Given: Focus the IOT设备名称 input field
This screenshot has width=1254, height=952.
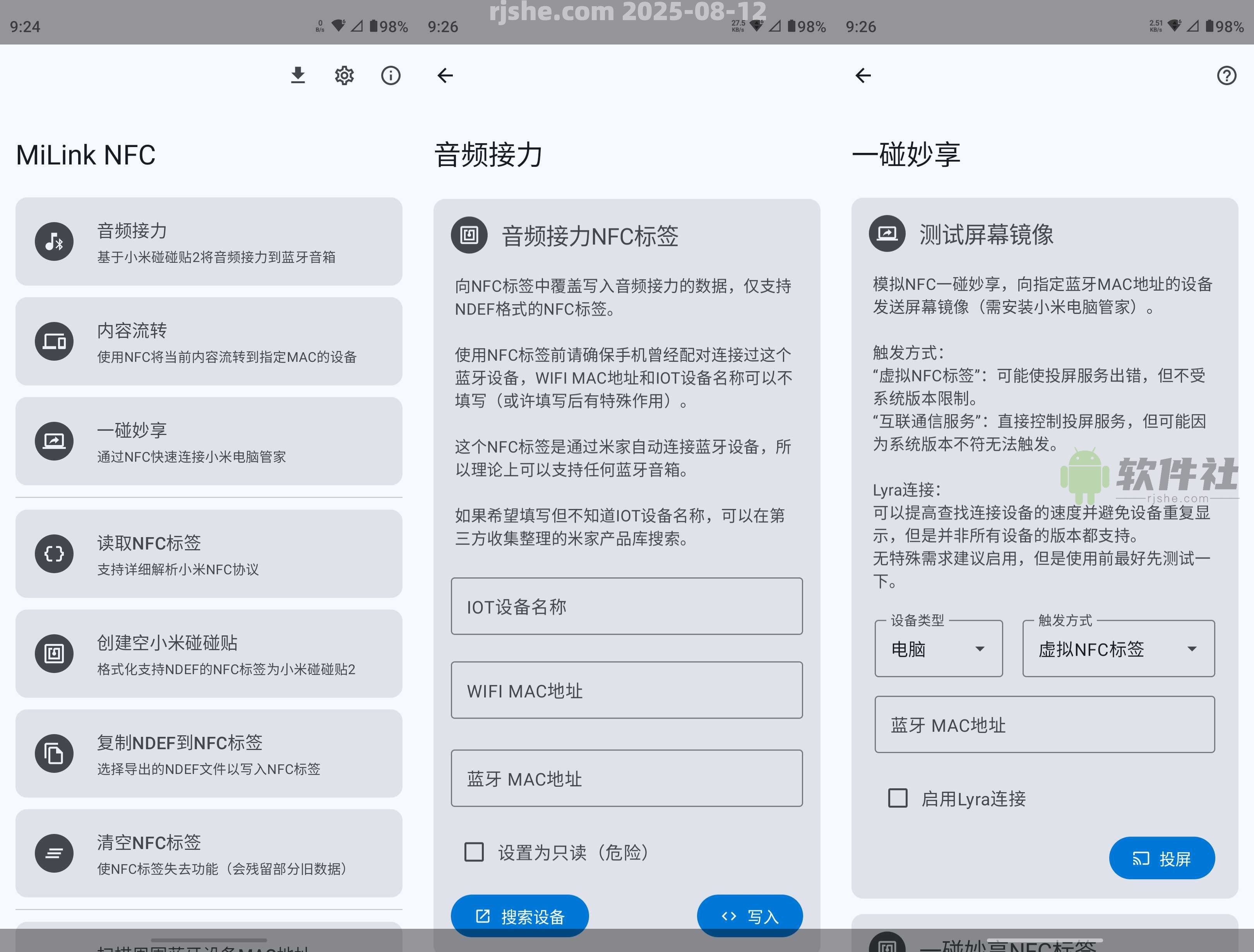Looking at the screenshot, I should (x=627, y=607).
